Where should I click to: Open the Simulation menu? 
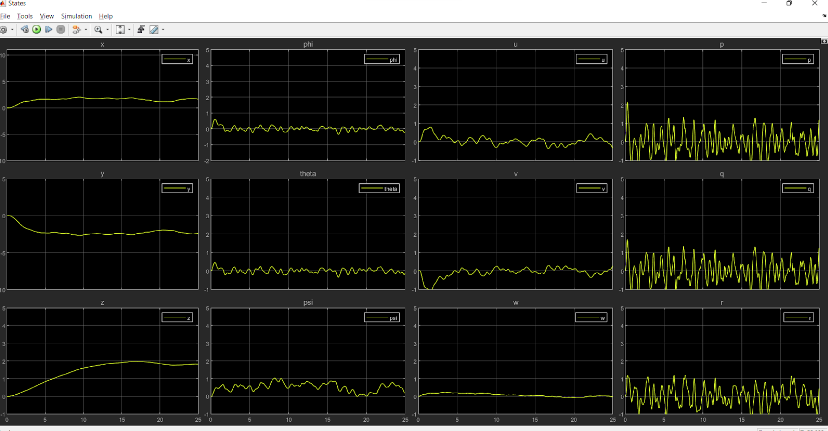tap(76, 16)
